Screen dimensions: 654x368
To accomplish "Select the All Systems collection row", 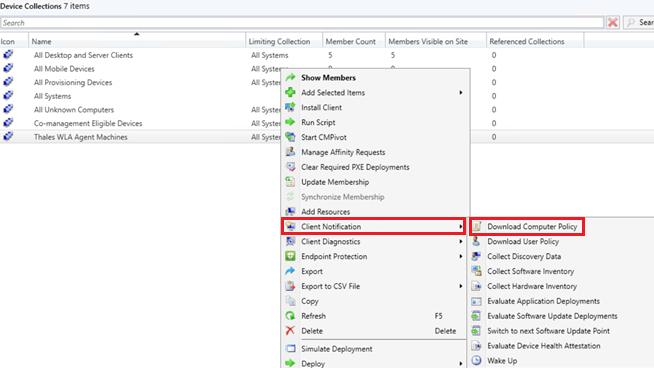I will coord(53,96).
